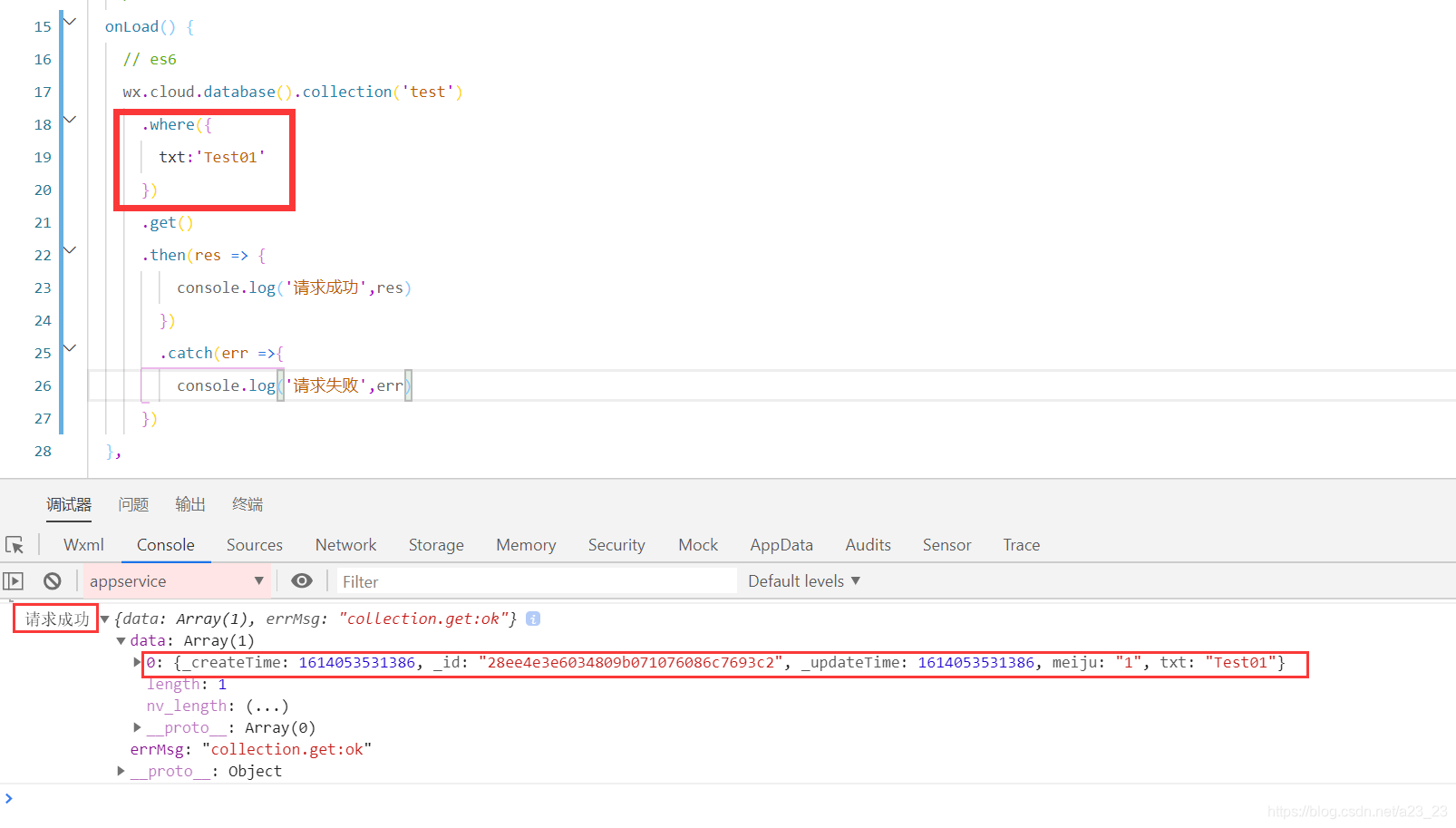Click line number 26 in the gutter
The image size is (1456, 828).
(x=43, y=385)
